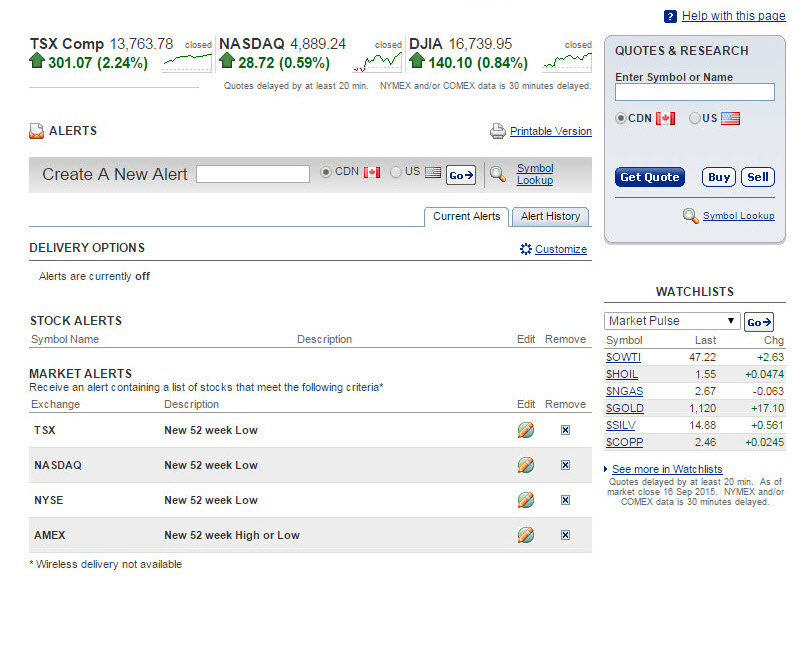Open the $GOLD symbol link
This screenshot has height=666, width=798.
[625, 408]
